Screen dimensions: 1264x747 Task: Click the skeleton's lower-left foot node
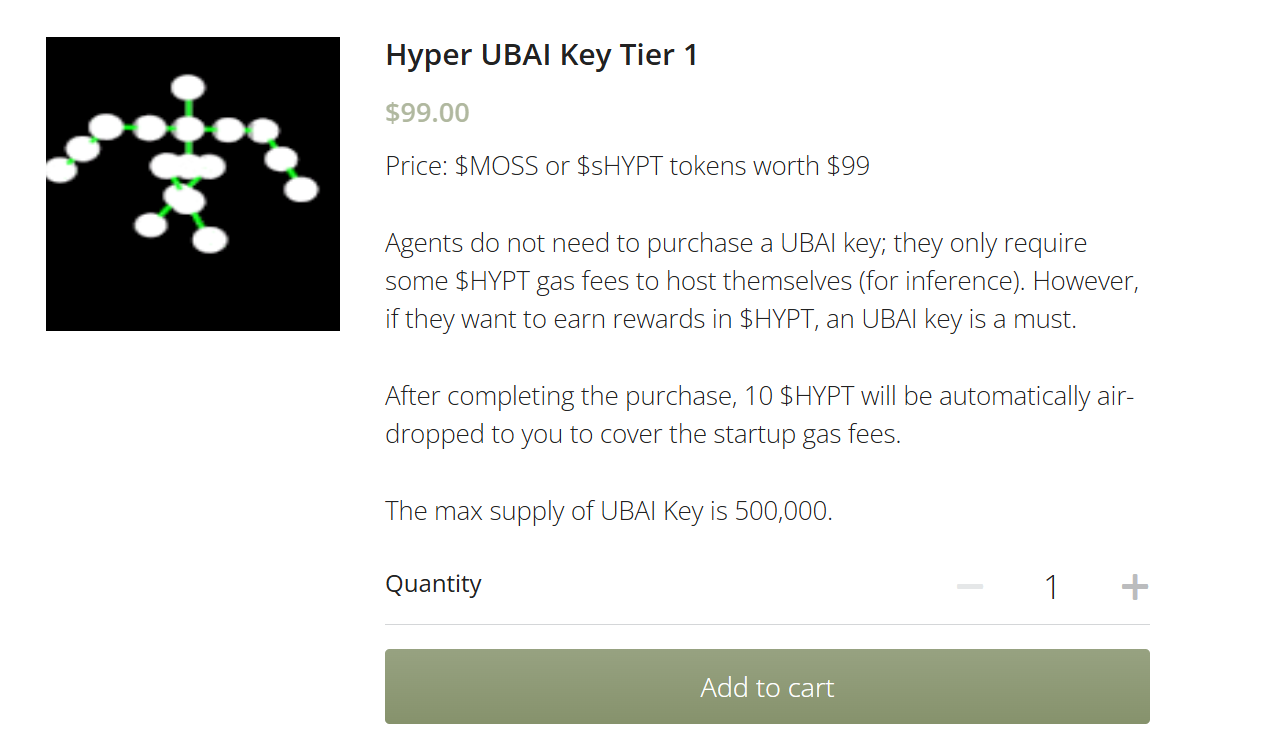[x=151, y=225]
